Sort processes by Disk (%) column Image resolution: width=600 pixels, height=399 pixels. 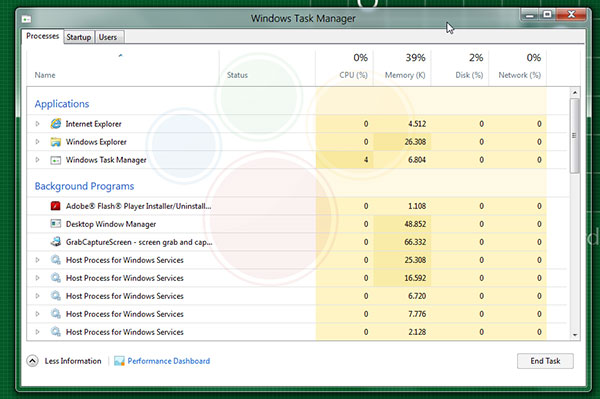(469, 75)
